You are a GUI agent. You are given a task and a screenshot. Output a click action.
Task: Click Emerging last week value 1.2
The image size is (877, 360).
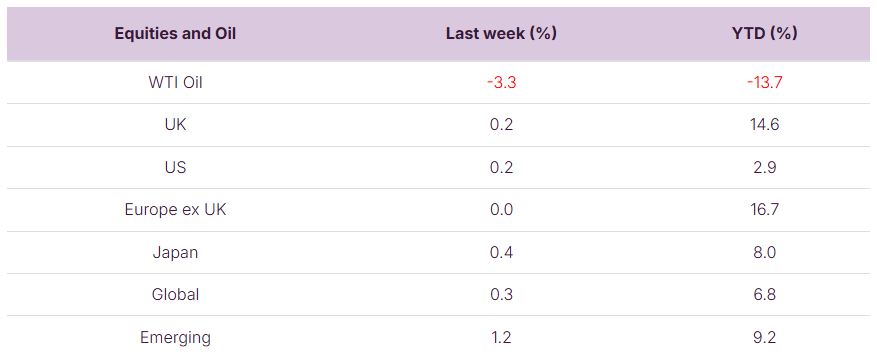501,337
